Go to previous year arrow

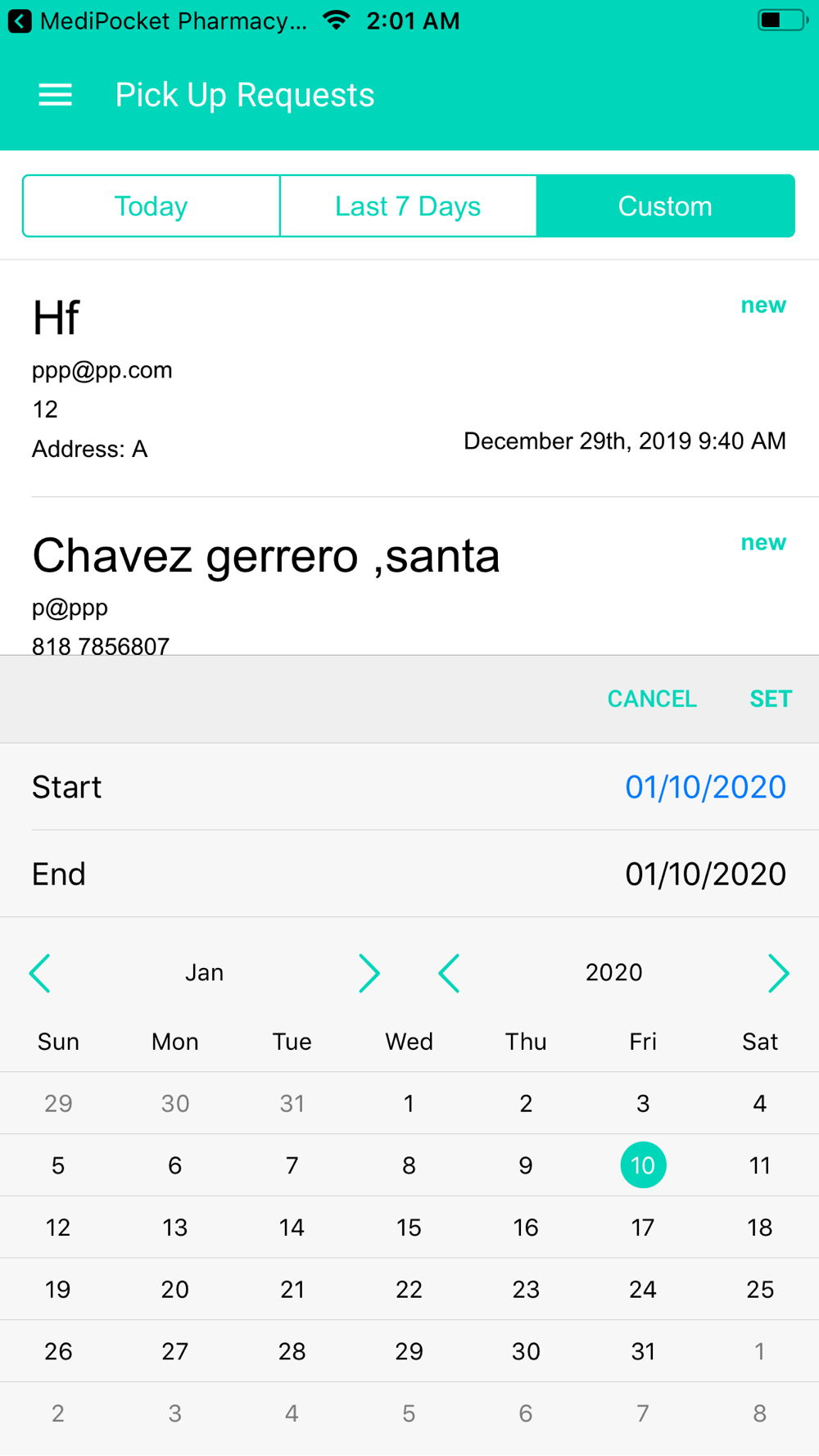[x=449, y=973]
